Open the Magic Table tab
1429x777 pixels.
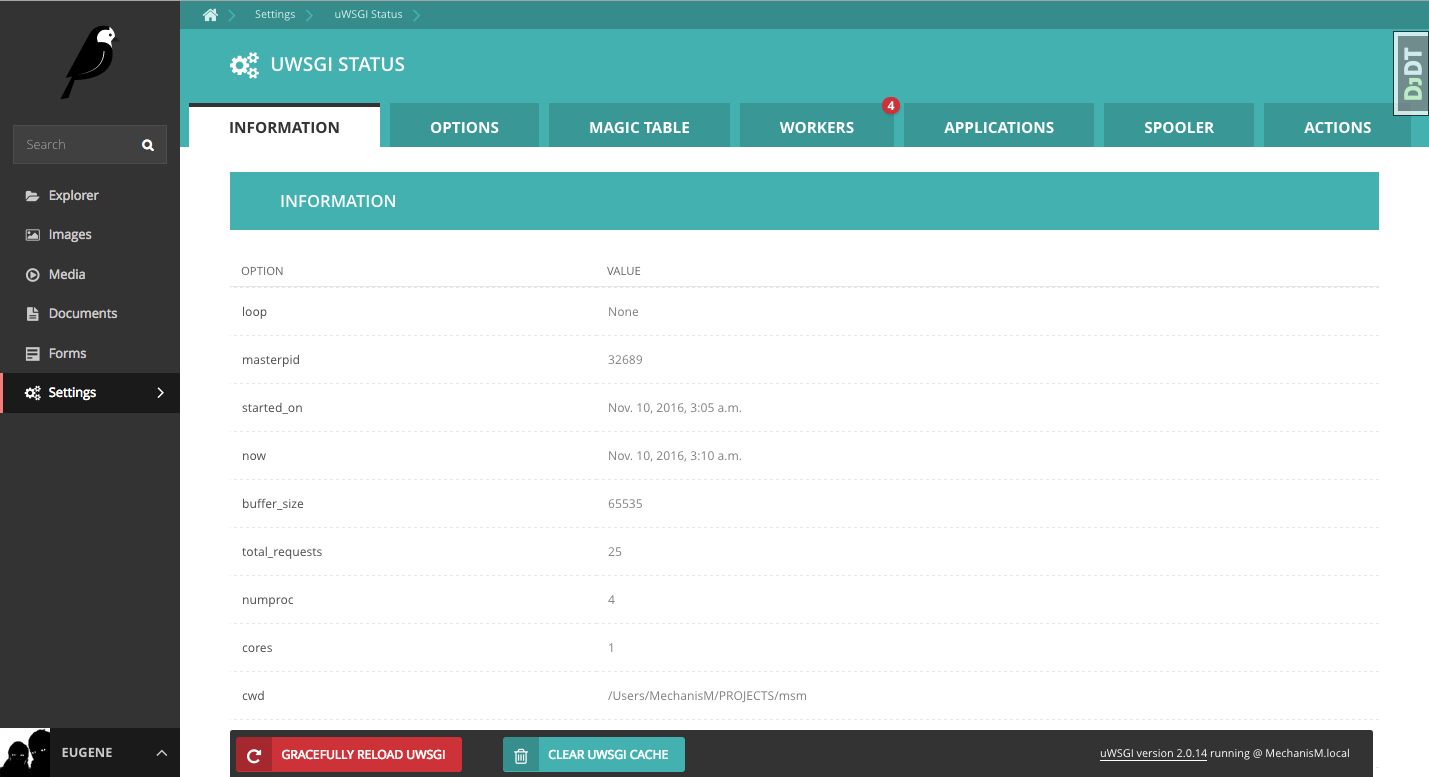(639, 127)
